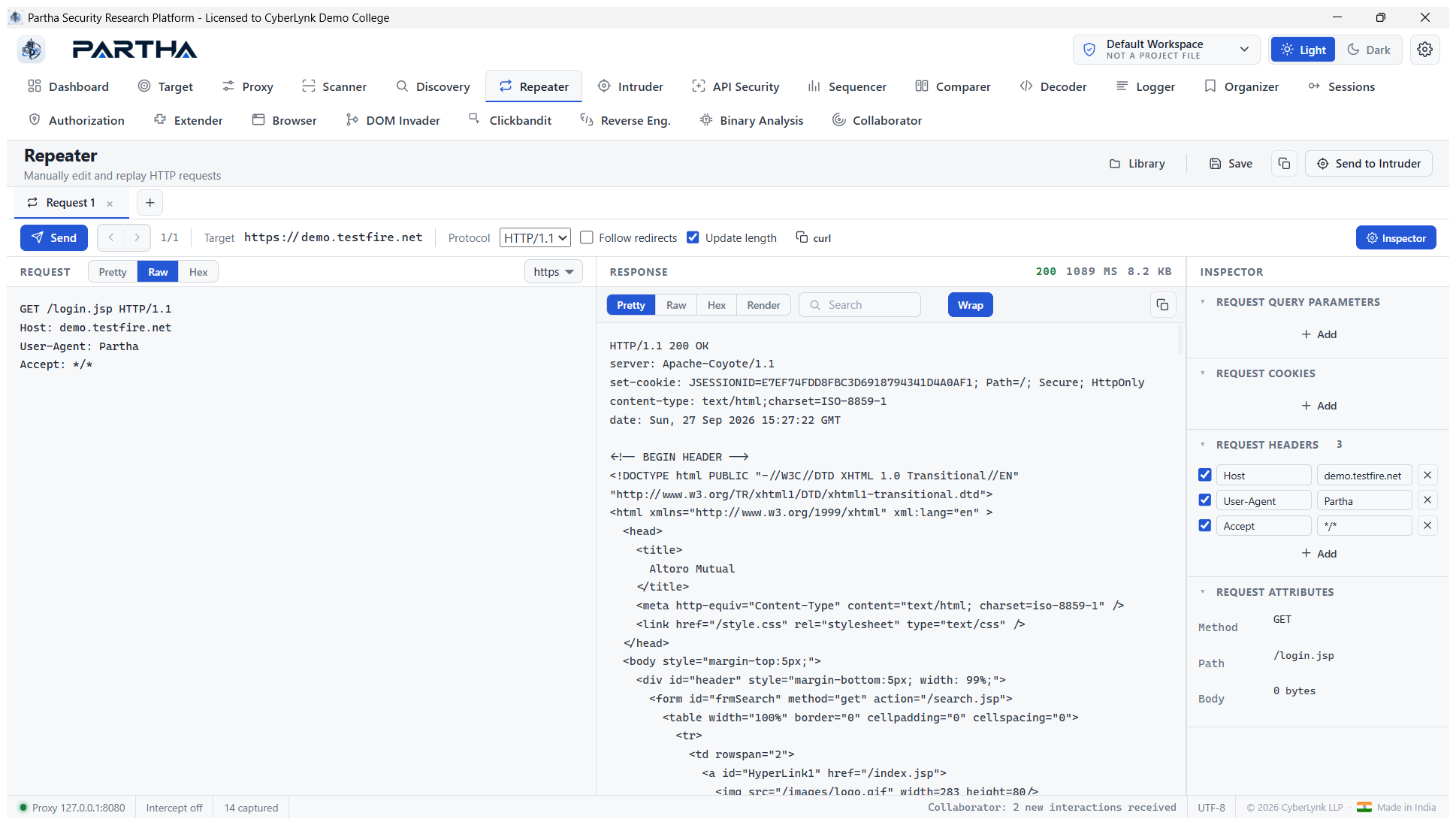The width and height of the screenshot is (1456, 825).
Task: Switch request view to Hex
Action: (x=198, y=272)
